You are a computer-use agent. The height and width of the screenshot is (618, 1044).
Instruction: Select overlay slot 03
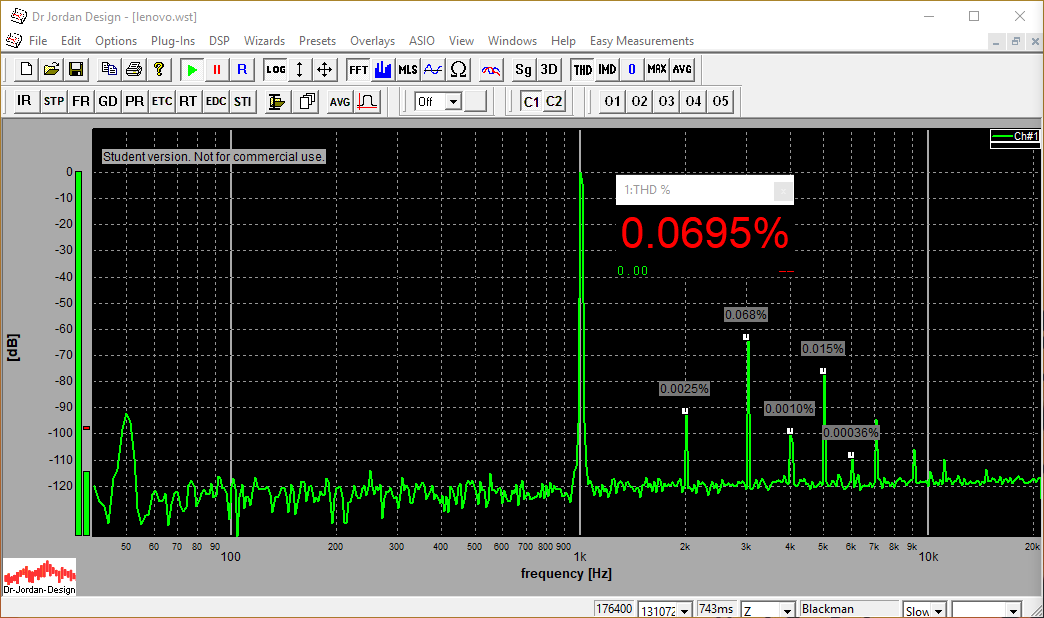point(666,101)
